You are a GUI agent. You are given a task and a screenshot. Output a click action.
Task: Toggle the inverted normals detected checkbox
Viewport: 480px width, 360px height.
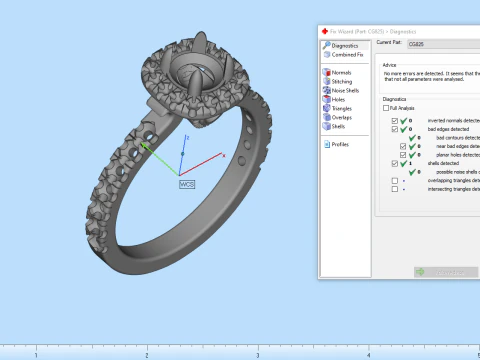pos(395,121)
